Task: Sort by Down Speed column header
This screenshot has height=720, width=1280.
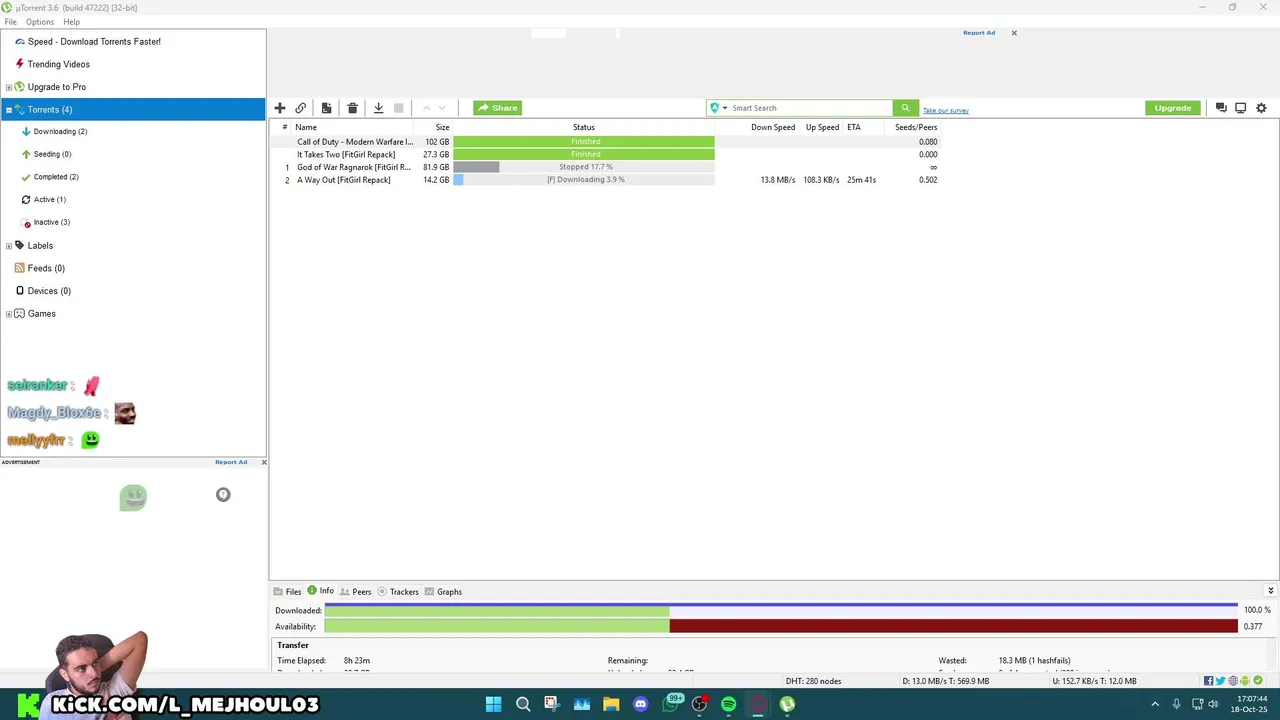Action: [x=773, y=127]
